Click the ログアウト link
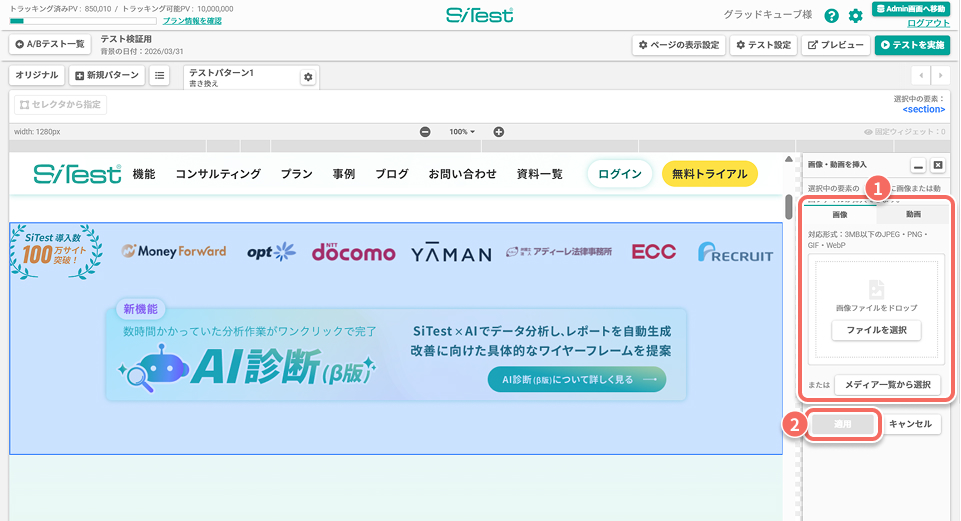Screen dimensions: 961x521 tap(929, 23)
